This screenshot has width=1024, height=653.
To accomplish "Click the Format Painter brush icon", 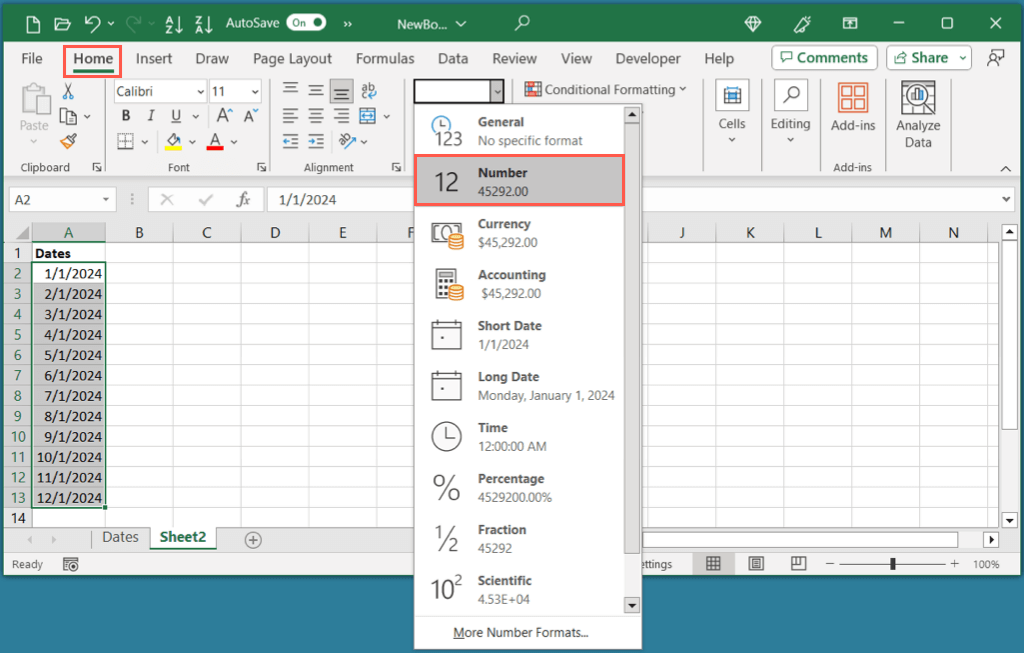I will [68, 141].
